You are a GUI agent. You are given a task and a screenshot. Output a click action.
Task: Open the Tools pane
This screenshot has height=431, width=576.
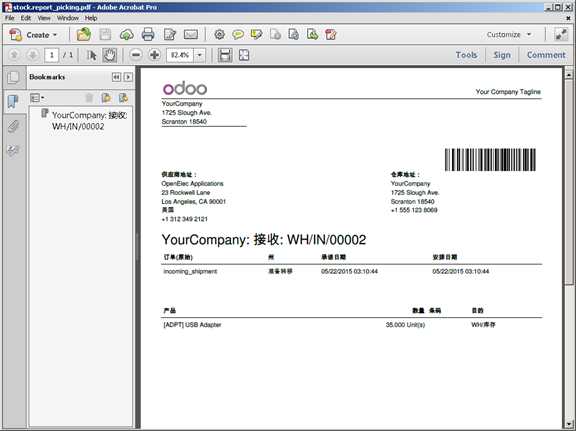pyautogui.click(x=466, y=55)
